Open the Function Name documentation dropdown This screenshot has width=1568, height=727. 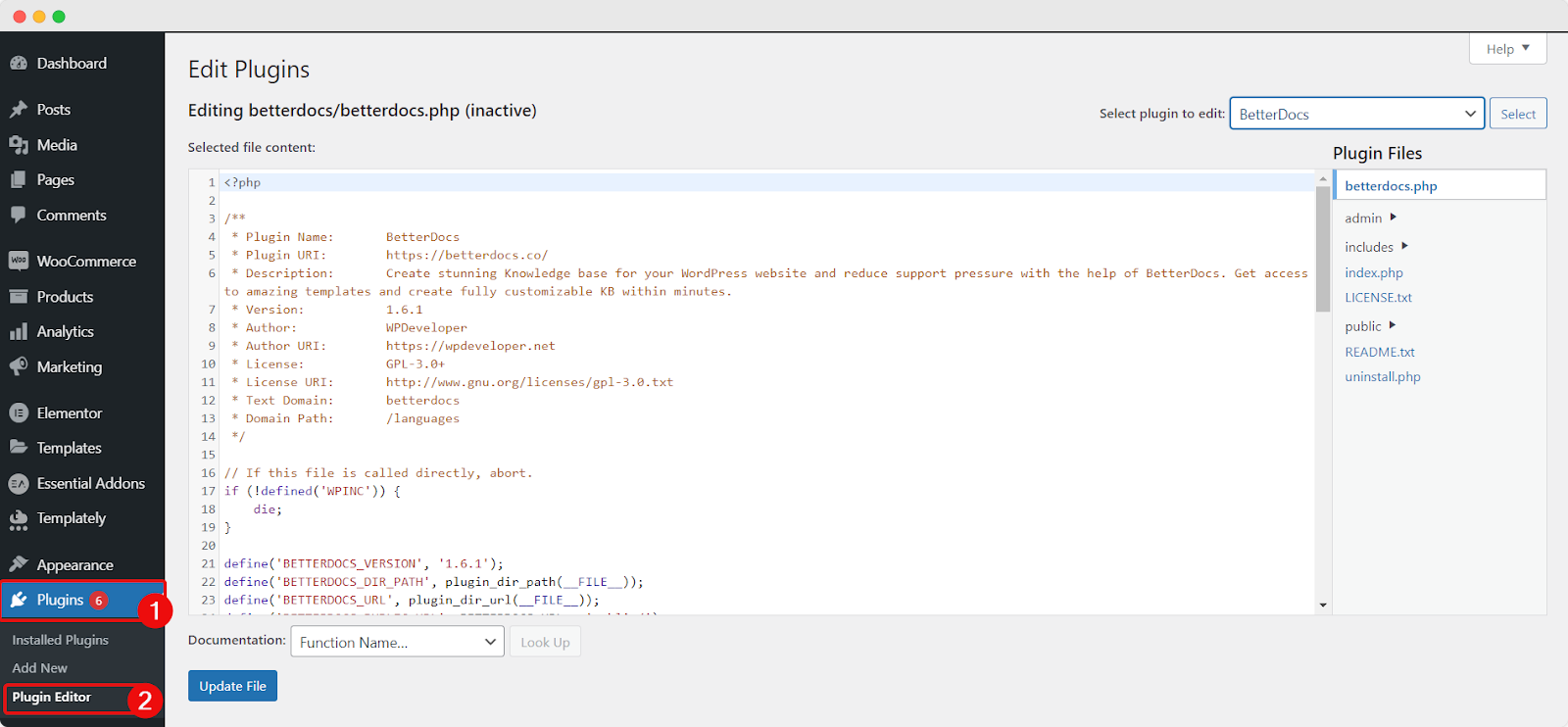[397, 642]
